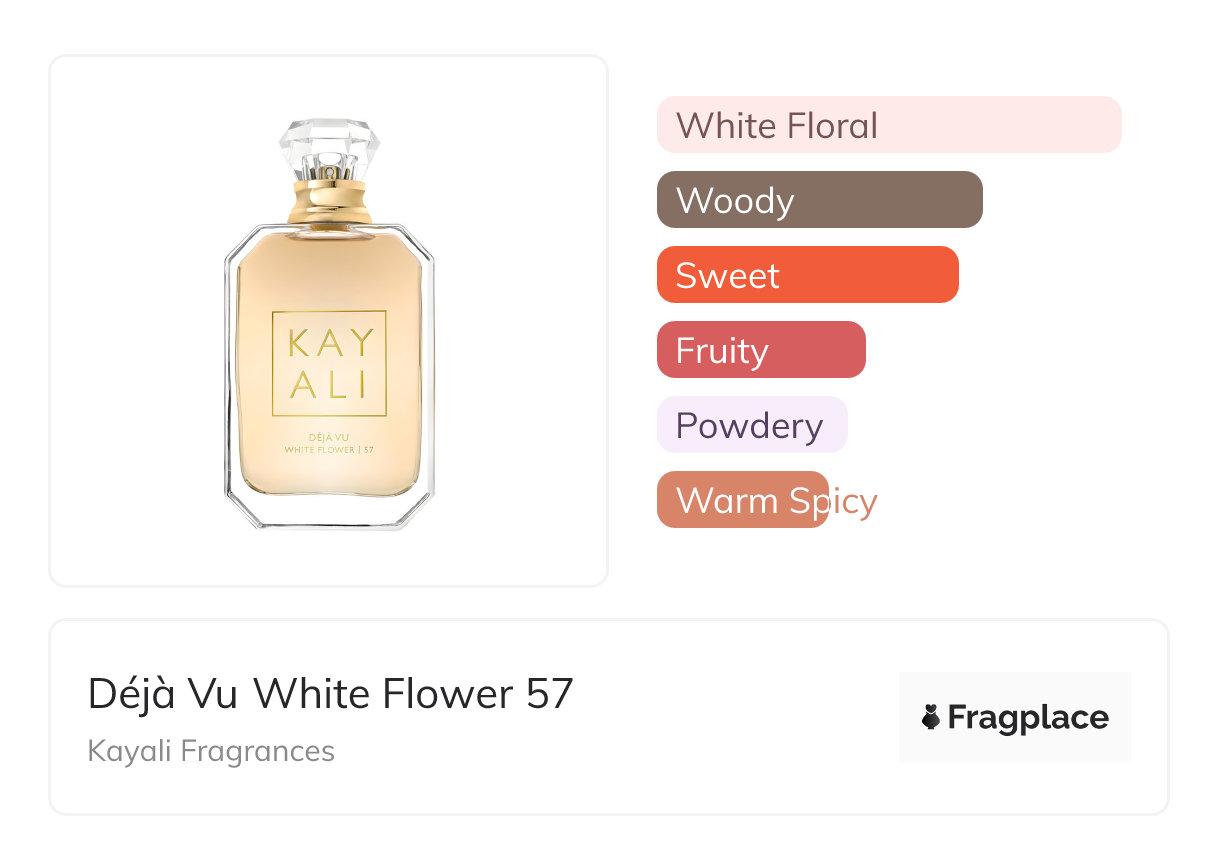Select the Woody accord bar
The height and width of the screenshot is (864, 1218).
(819, 200)
